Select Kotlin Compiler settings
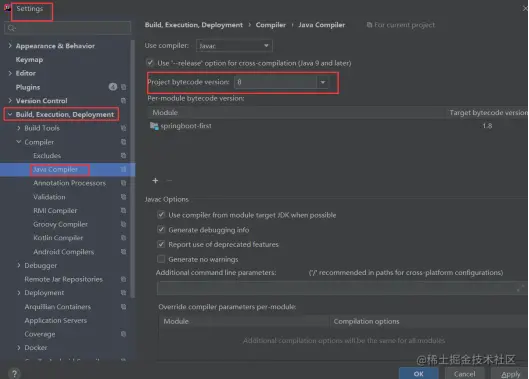529x379 pixels. coord(58,238)
